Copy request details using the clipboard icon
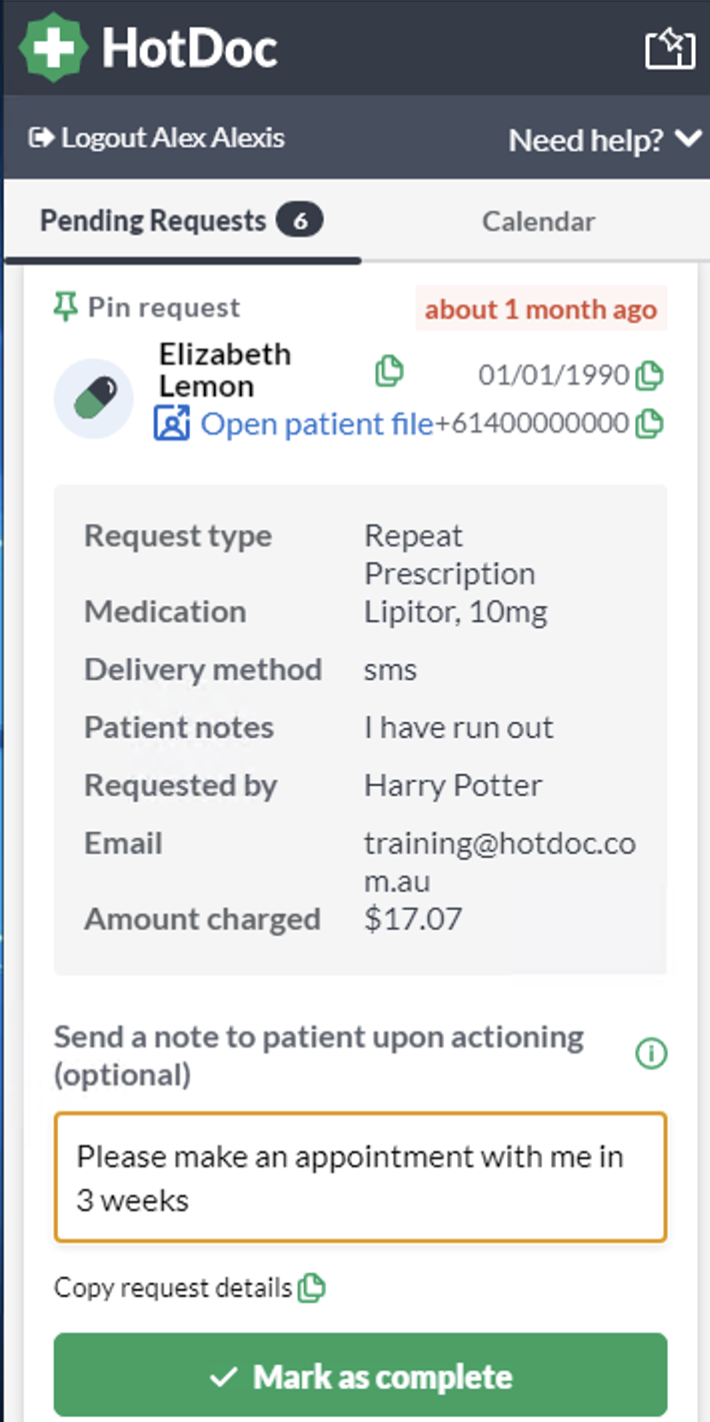 (x=310, y=1289)
